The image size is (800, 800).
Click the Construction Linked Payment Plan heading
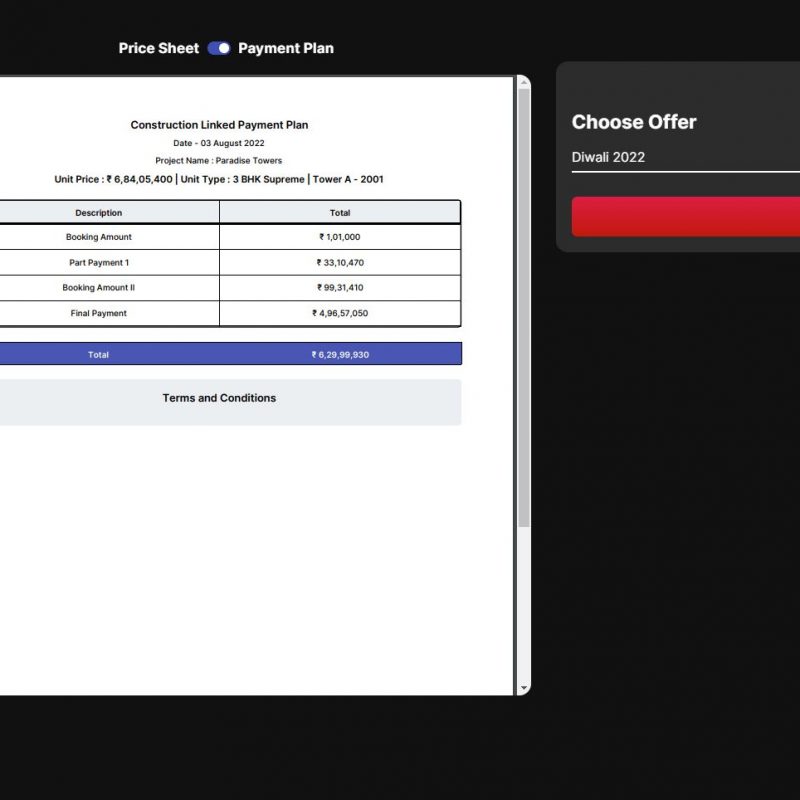point(219,125)
